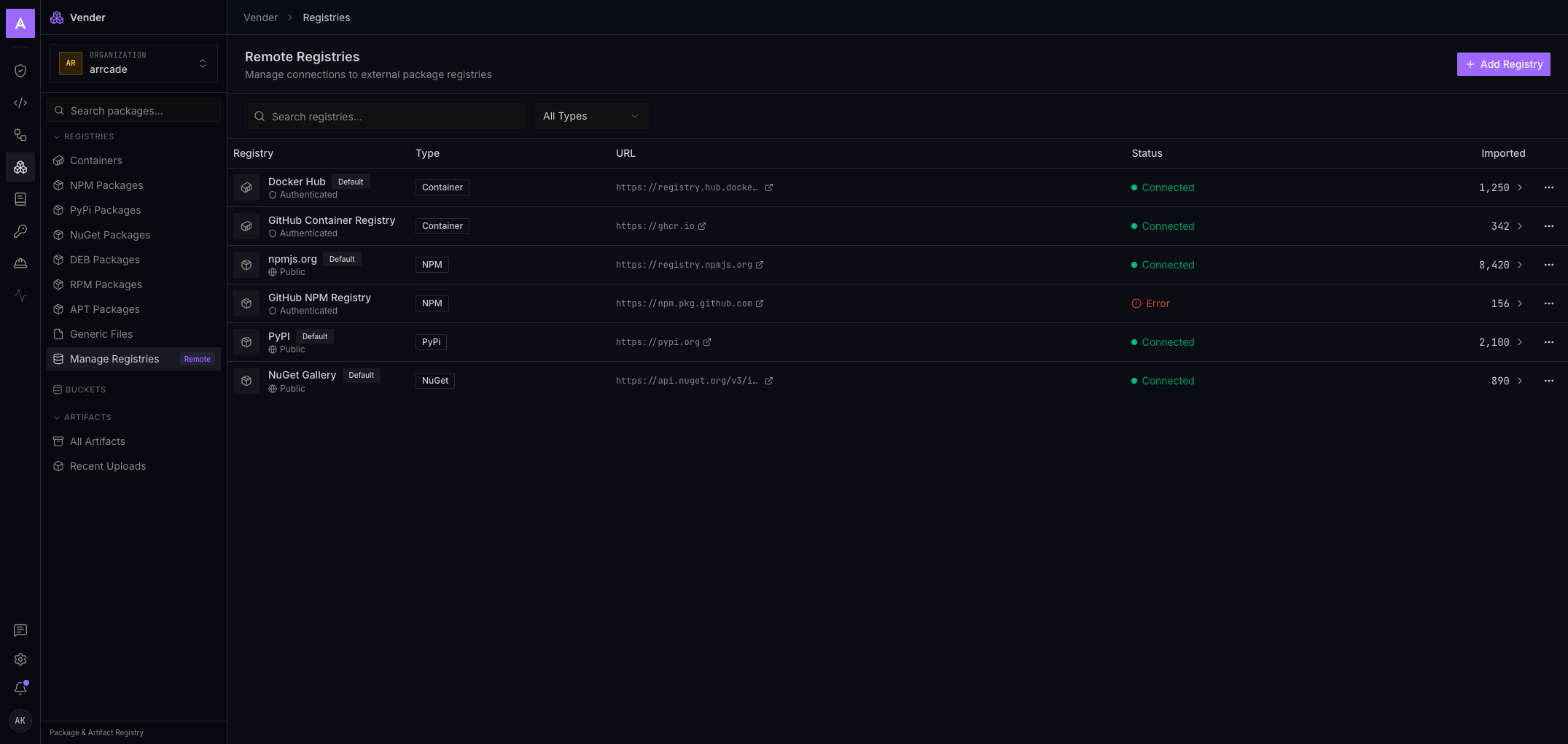This screenshot has height=744, width=1568.
Task: Open Recent Uploads in sidebar
Action: [x=133, y=466]
